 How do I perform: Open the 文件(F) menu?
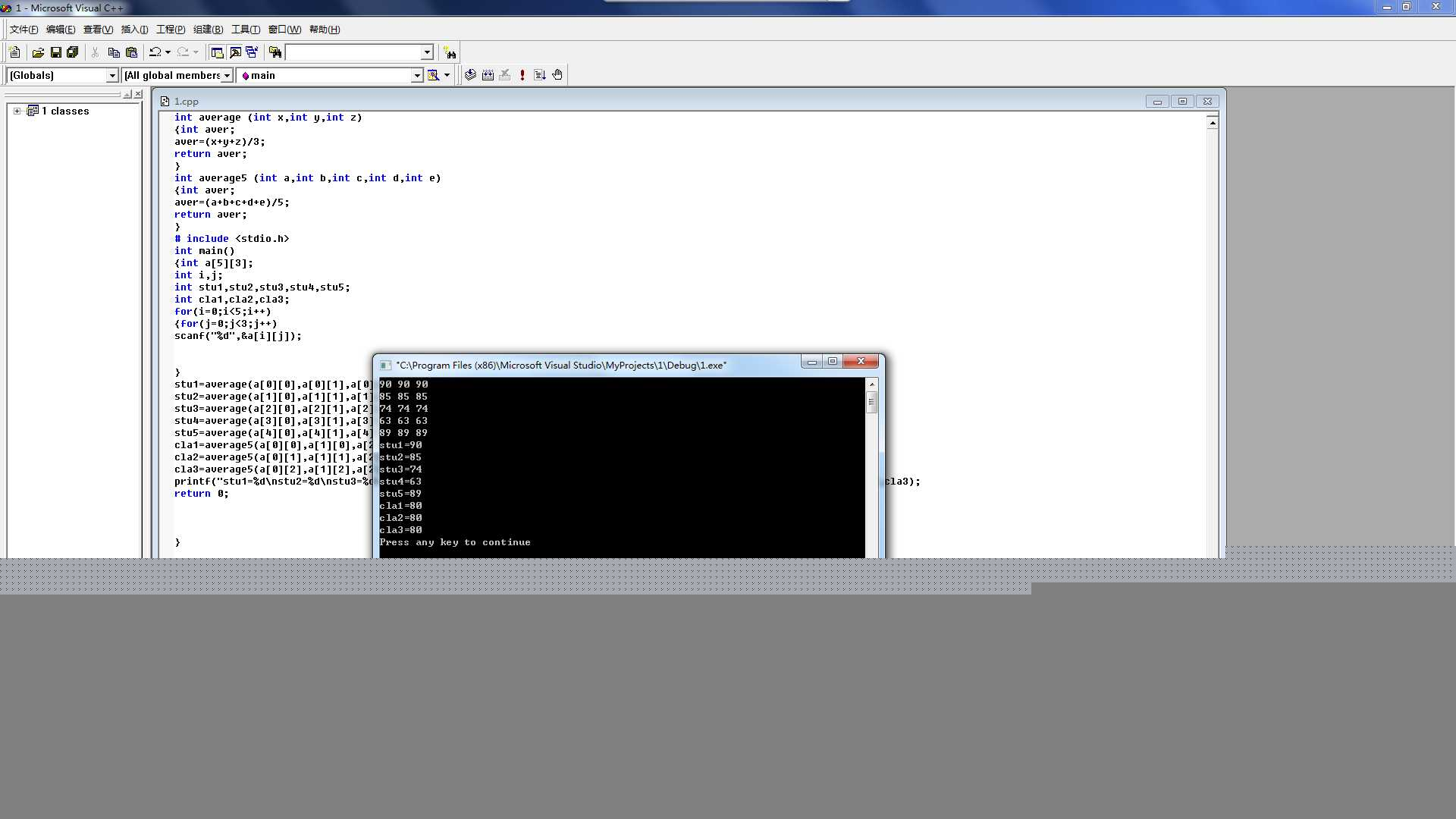22,29
